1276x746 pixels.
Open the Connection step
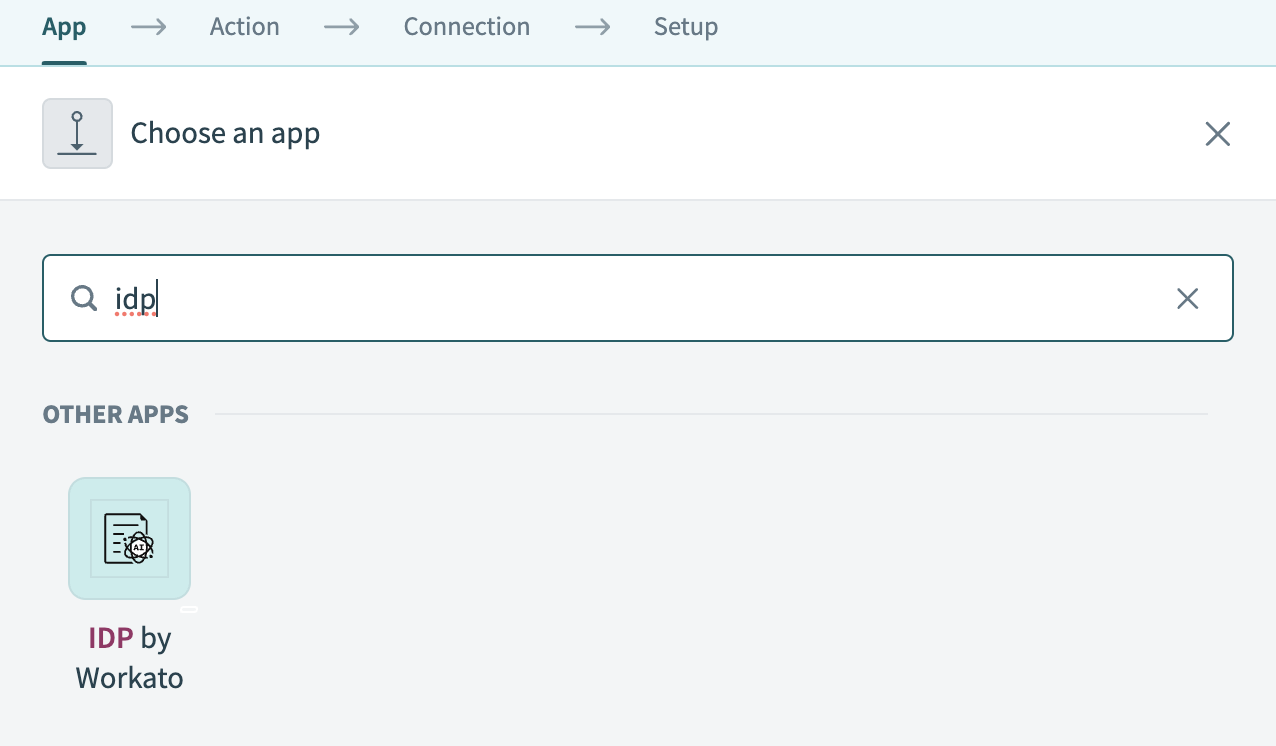tap(466, 27)
